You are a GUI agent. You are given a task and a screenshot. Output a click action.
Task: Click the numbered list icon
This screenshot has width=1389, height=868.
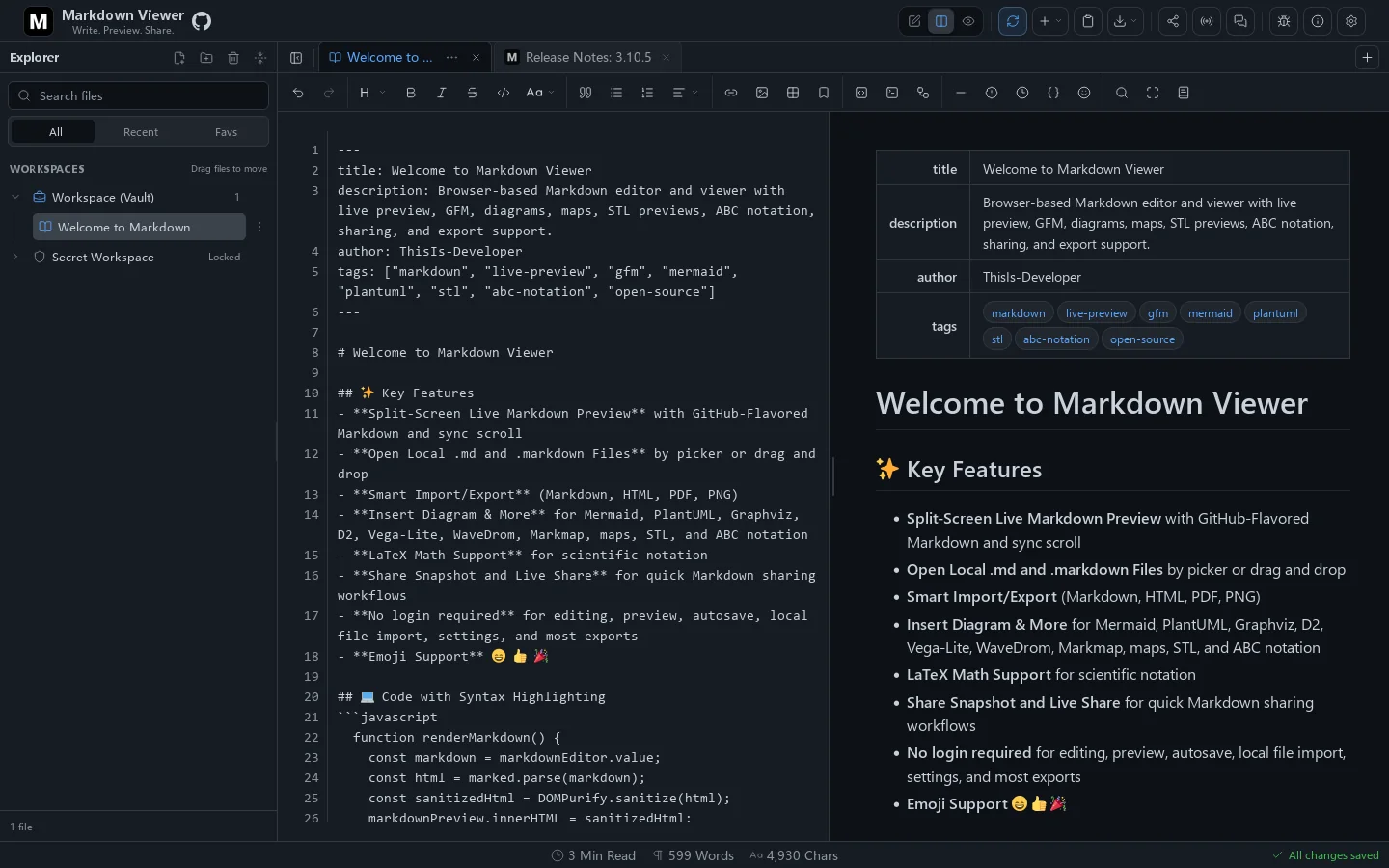pos(647,93)
